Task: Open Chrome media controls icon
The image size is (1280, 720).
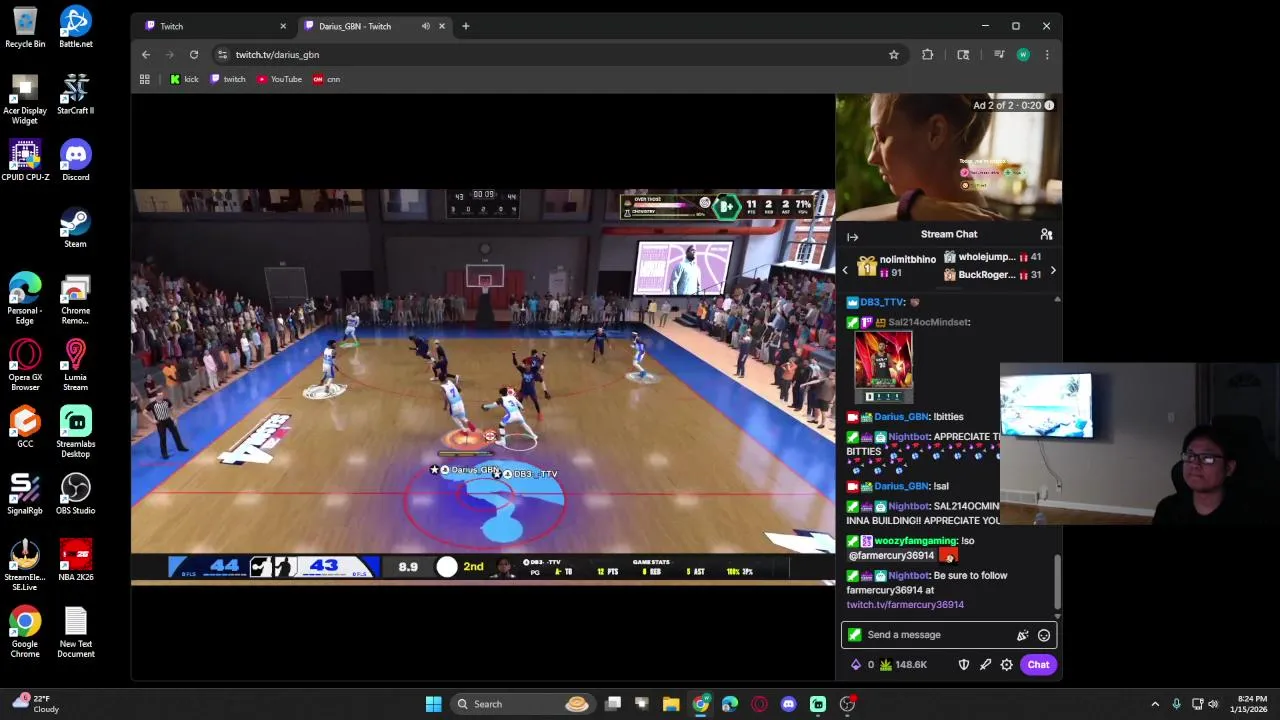Action: [x=998, y=55]
